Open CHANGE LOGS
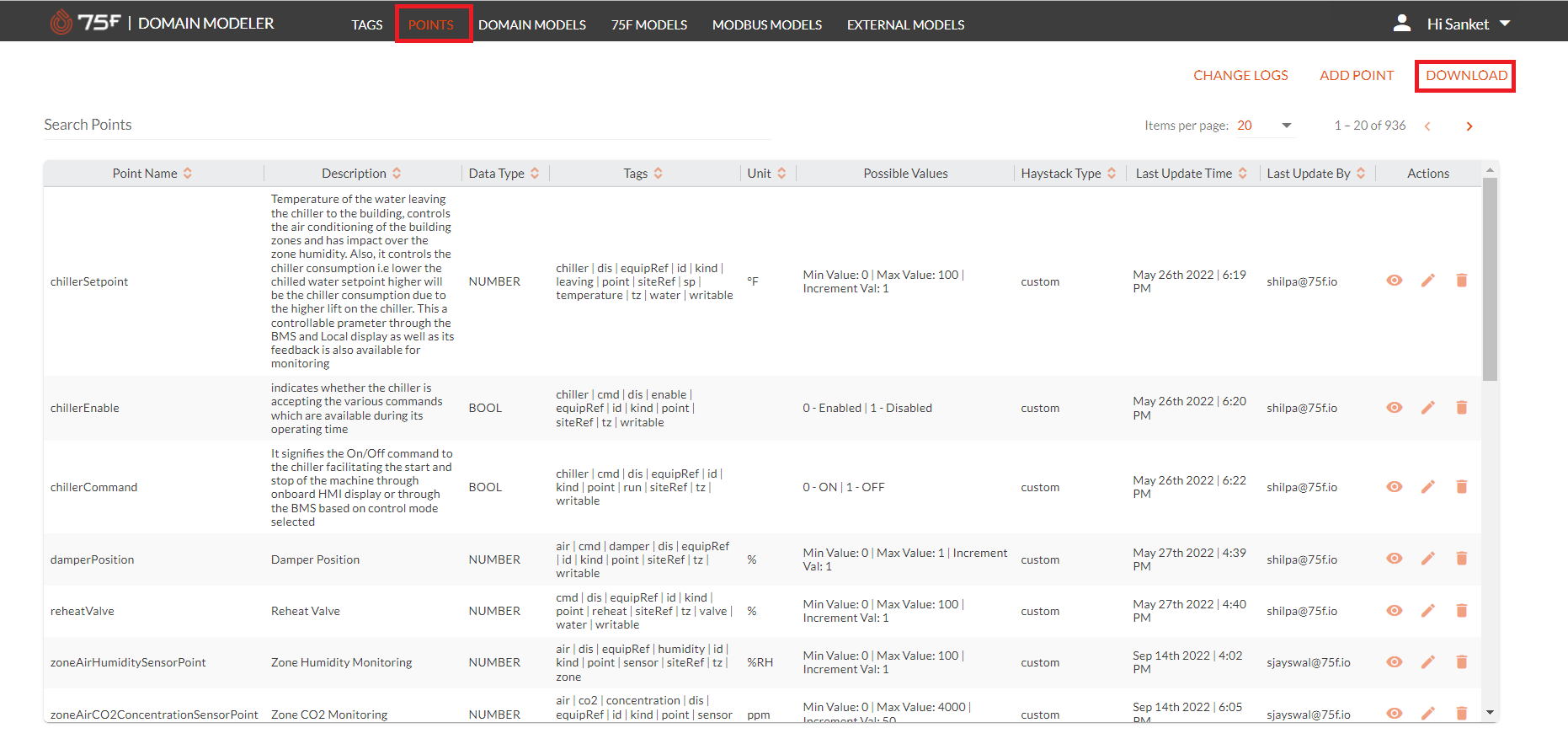The width and height of the screenshot is (1568, 744). 1240,76
